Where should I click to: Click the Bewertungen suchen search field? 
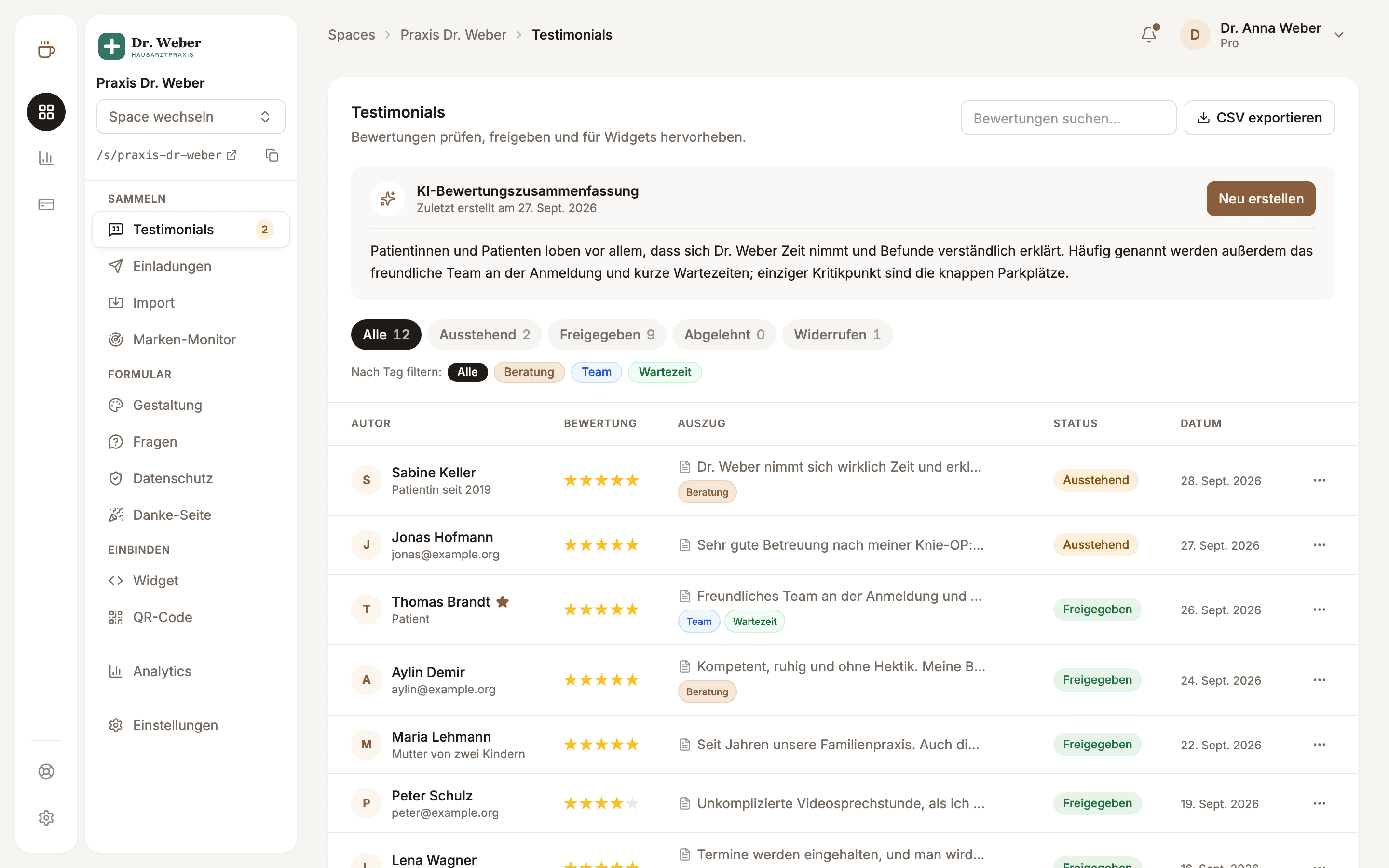(1068, 118)
